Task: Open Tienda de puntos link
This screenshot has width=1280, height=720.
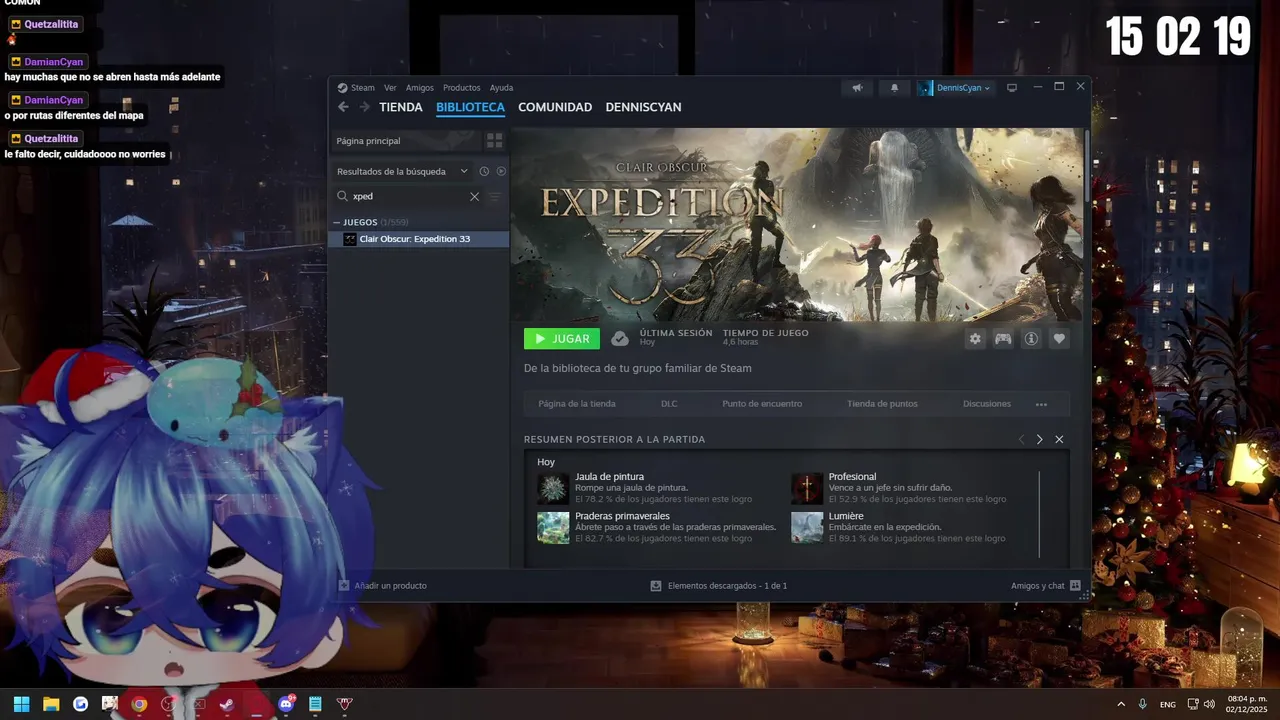Action: click(882, 404)
